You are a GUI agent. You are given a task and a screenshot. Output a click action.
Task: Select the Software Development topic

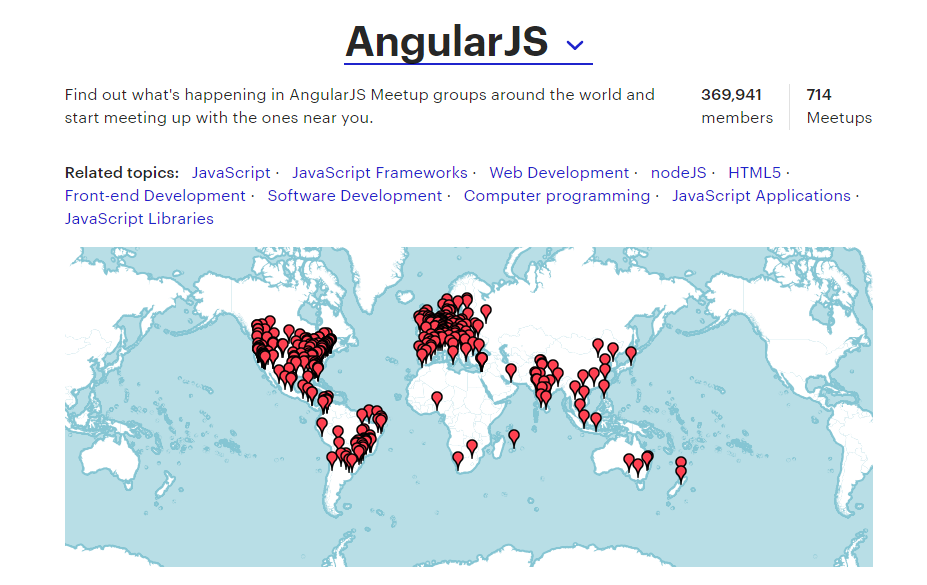click(355, 196)
